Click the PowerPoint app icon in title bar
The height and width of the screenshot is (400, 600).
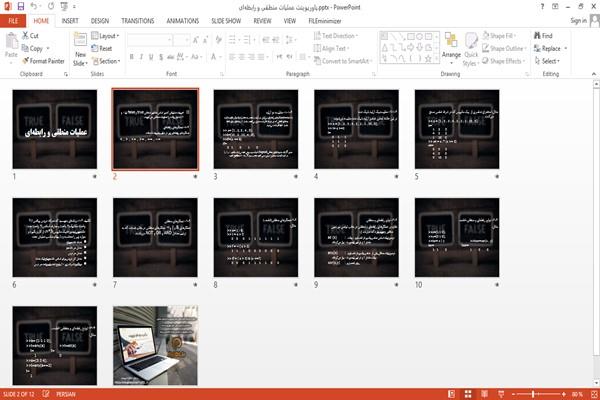[x=8, y=6]
